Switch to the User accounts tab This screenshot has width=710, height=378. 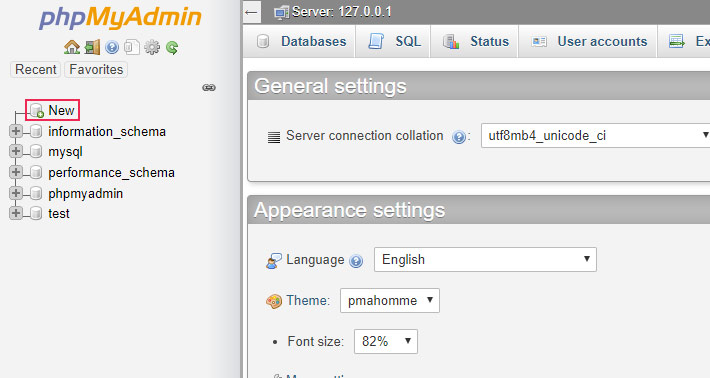(588, 42)
